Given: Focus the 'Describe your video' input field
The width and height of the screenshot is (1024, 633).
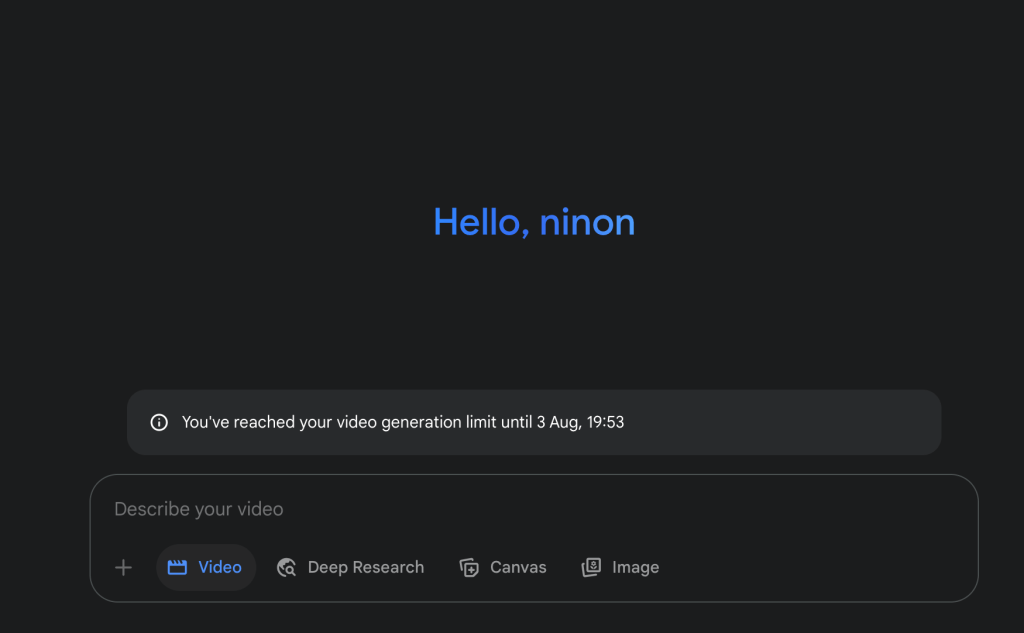Looking at the screenshot, I should (x=400, y=509).
